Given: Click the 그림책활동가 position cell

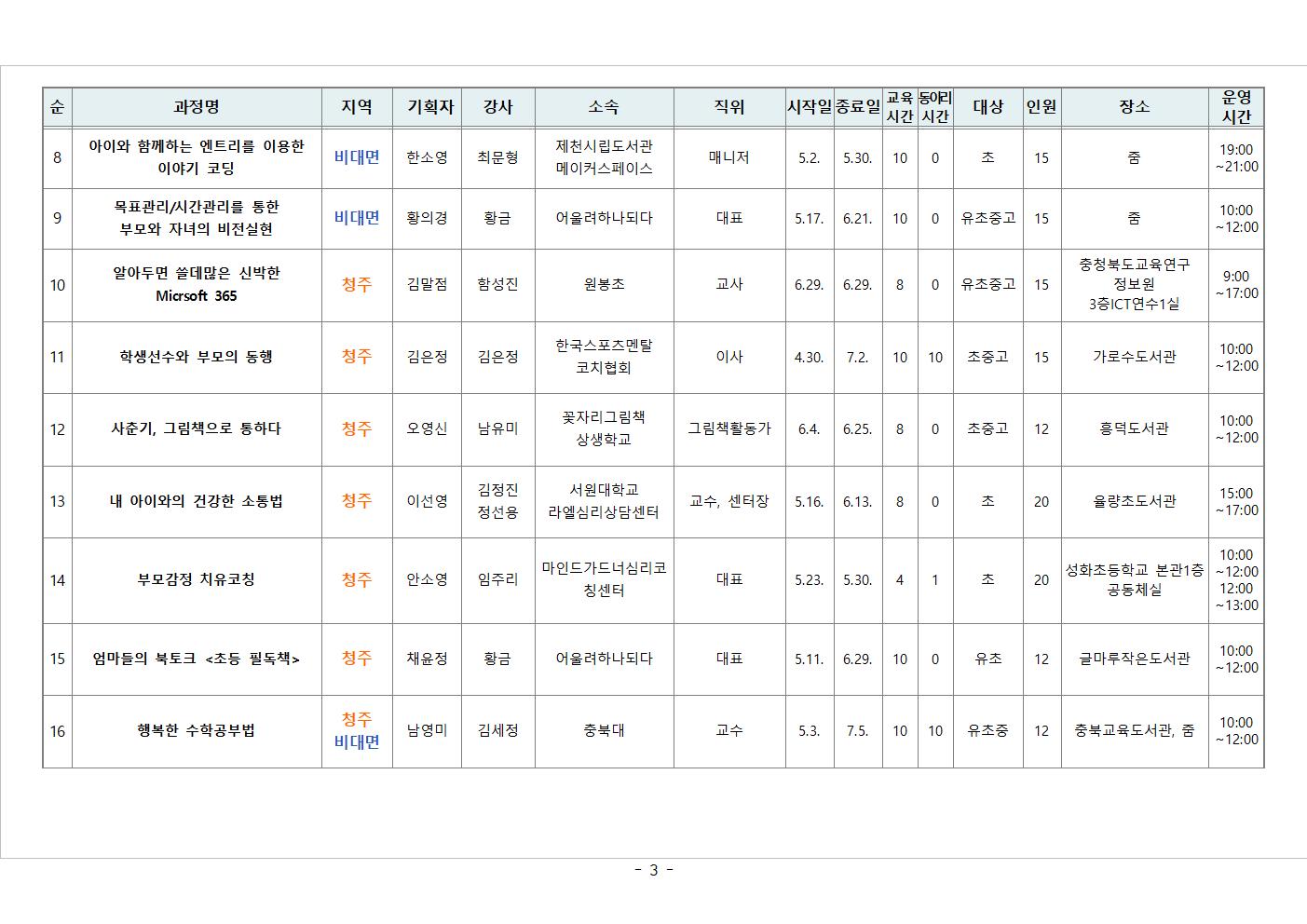Looking at the screenshot, I should pos(729,428).
